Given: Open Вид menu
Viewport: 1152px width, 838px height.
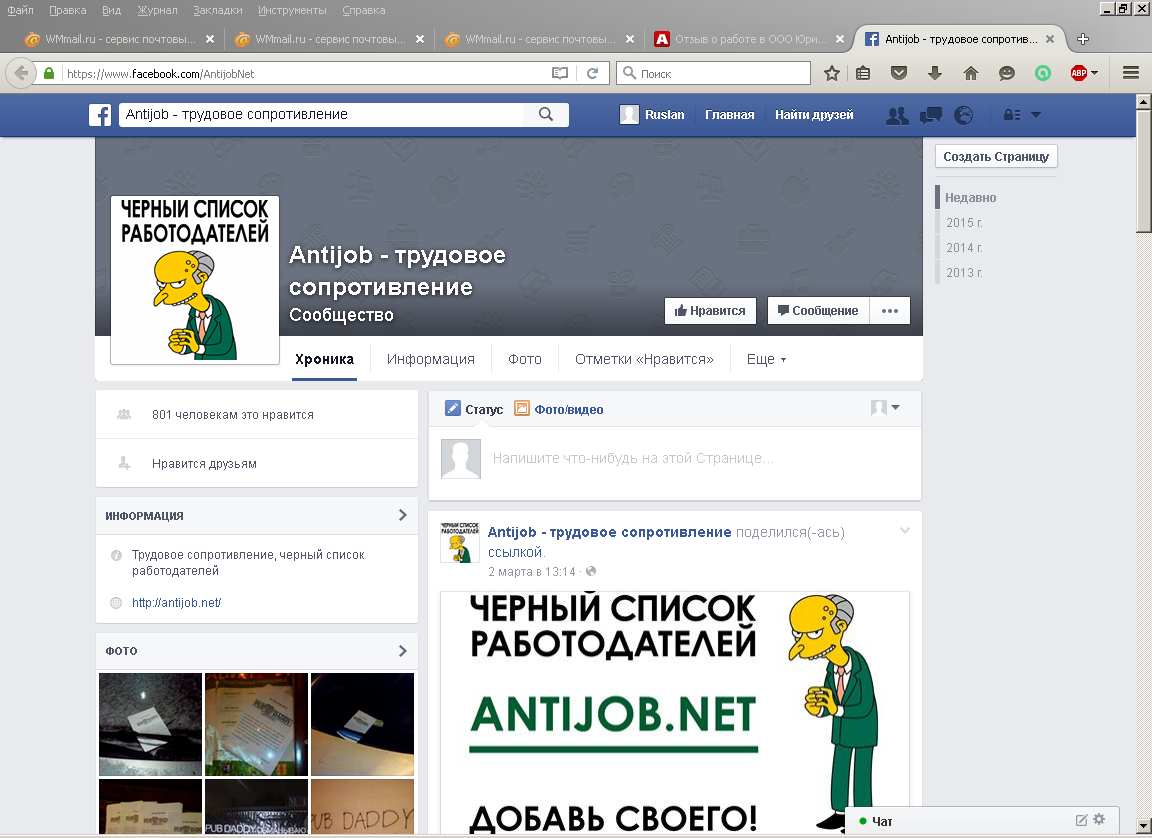Looking at the screenshot, I should 112,10.
